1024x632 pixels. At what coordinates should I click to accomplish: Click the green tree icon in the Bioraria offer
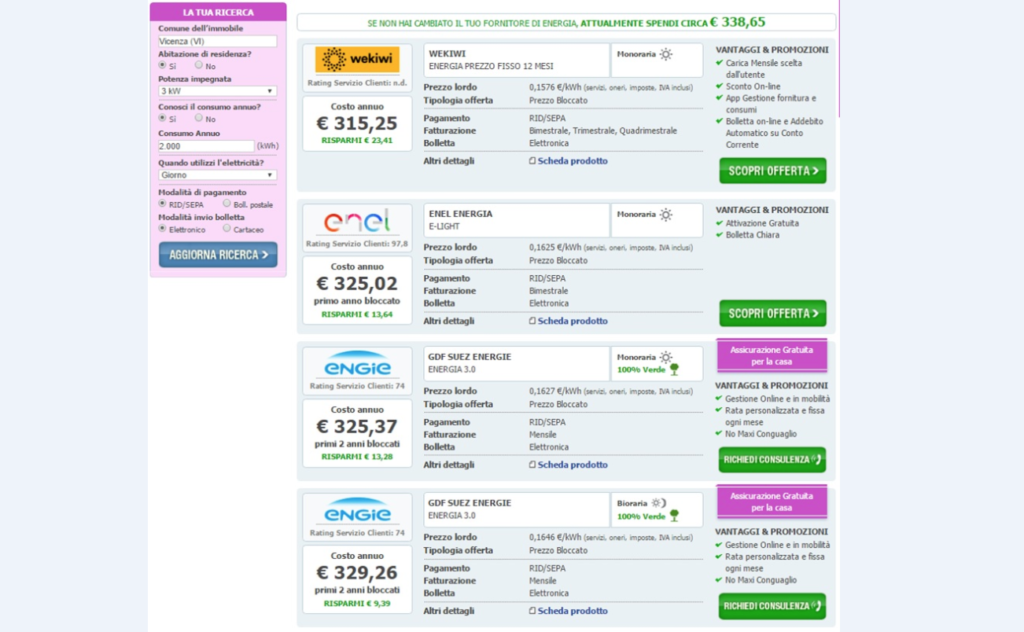click(675, 516)
